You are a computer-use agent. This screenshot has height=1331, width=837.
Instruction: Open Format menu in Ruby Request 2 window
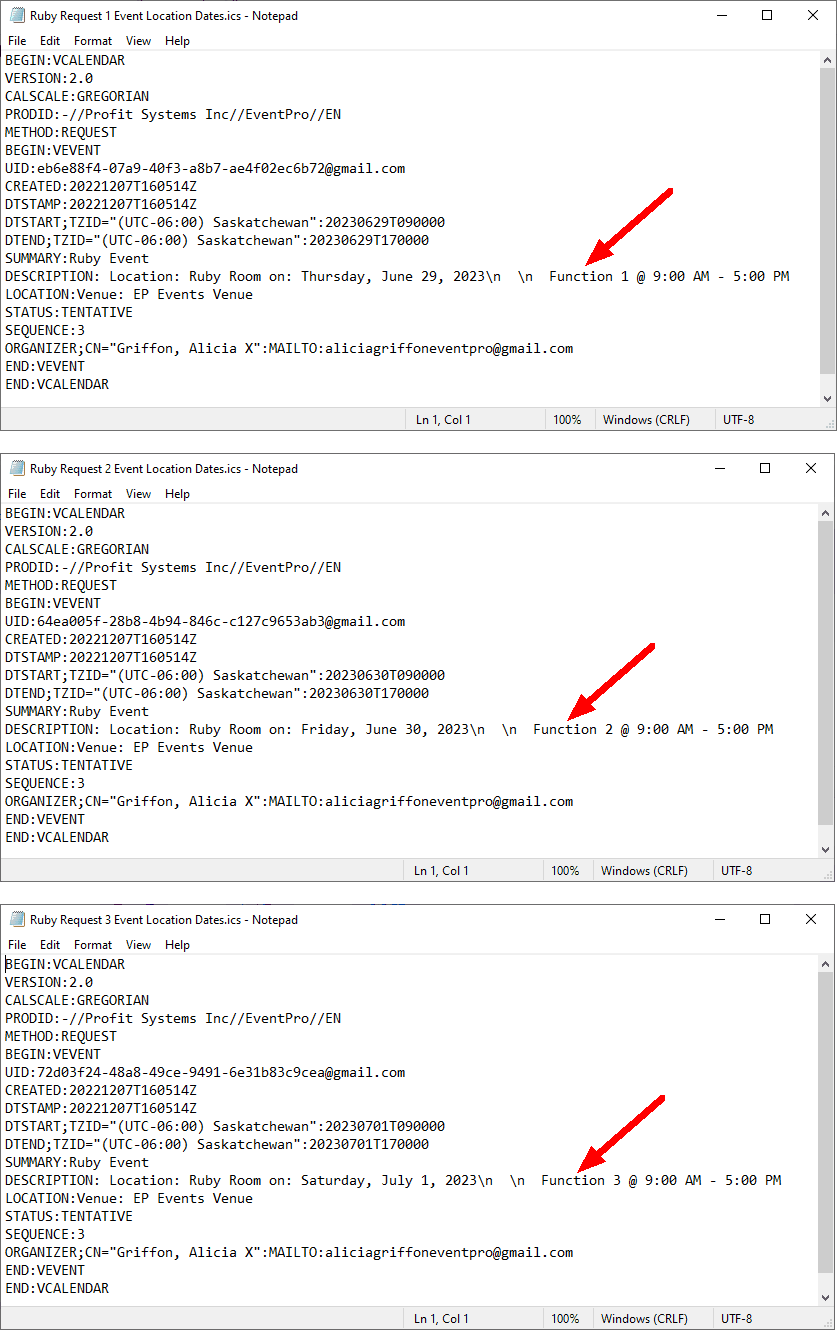93,494
